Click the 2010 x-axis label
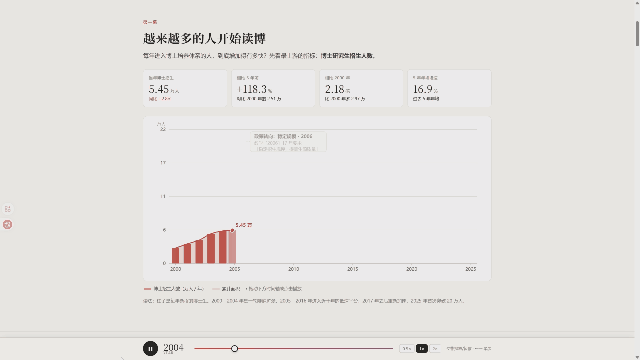 pyautogui.click(x=293, y=269)
